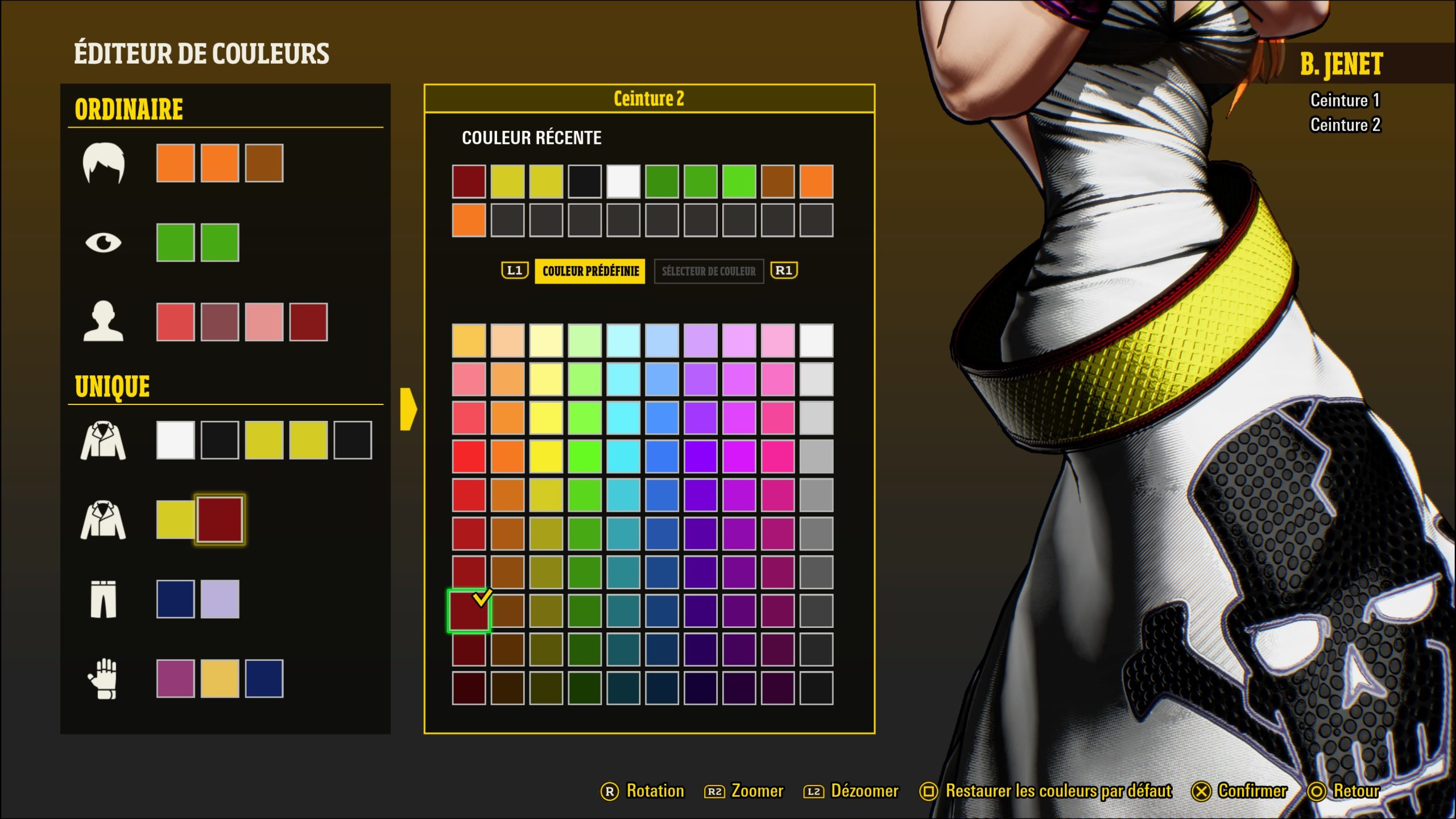This screenshot has height=819, width=1456.
Task: Select the skin silhouette icon
Action: (x=103, y=322)
